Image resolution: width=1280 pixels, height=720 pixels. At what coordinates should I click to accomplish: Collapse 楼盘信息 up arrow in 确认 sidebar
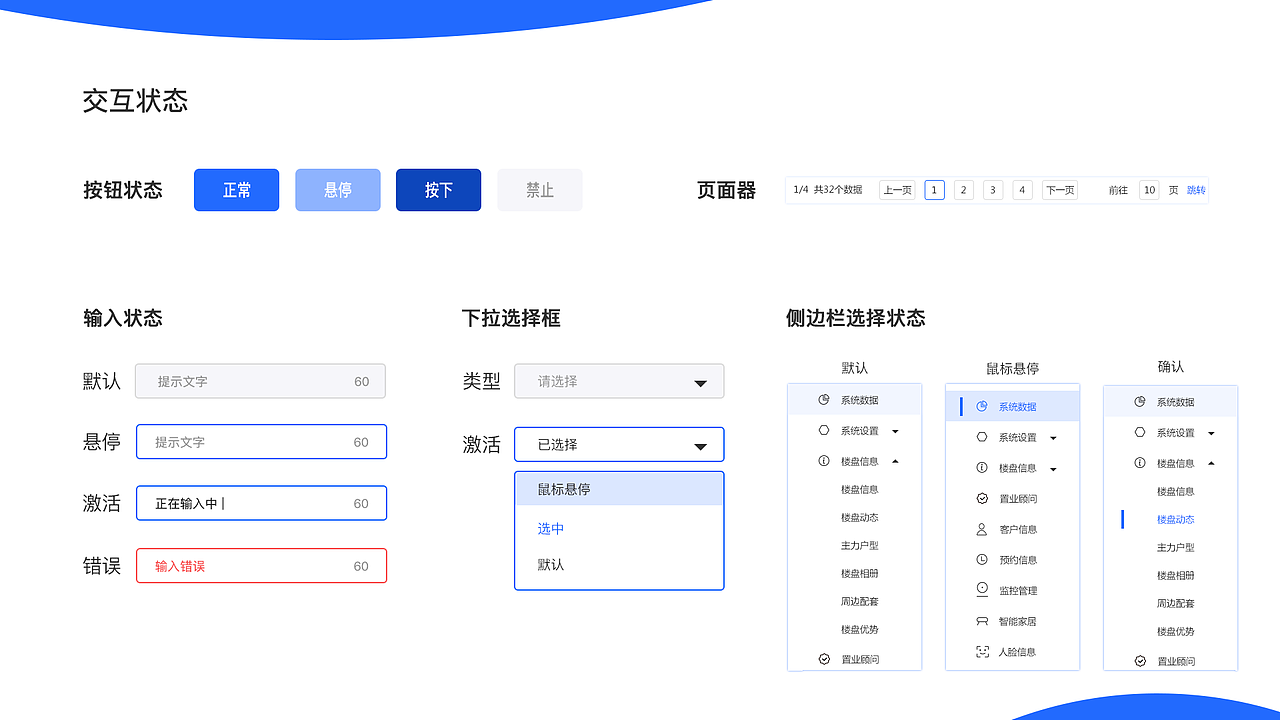pos(1211,463)
